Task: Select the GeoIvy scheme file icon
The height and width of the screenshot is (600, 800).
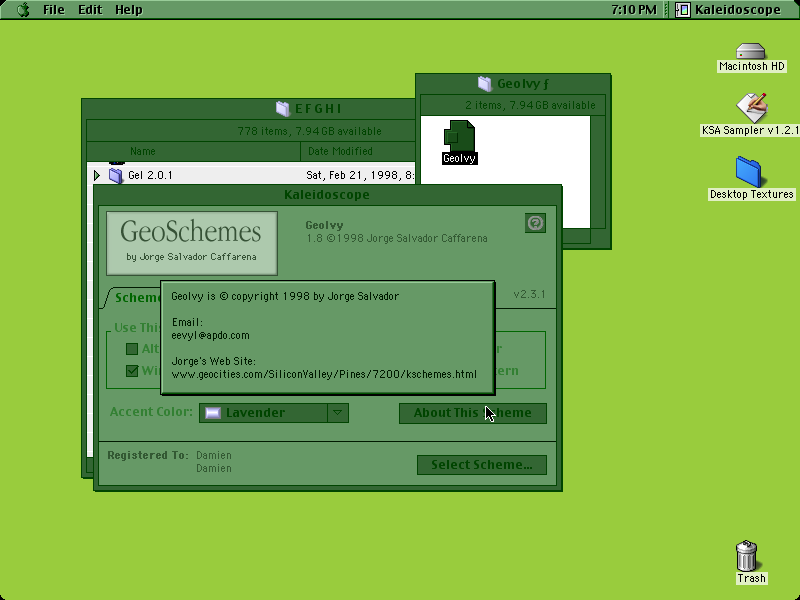Action: 459,136
